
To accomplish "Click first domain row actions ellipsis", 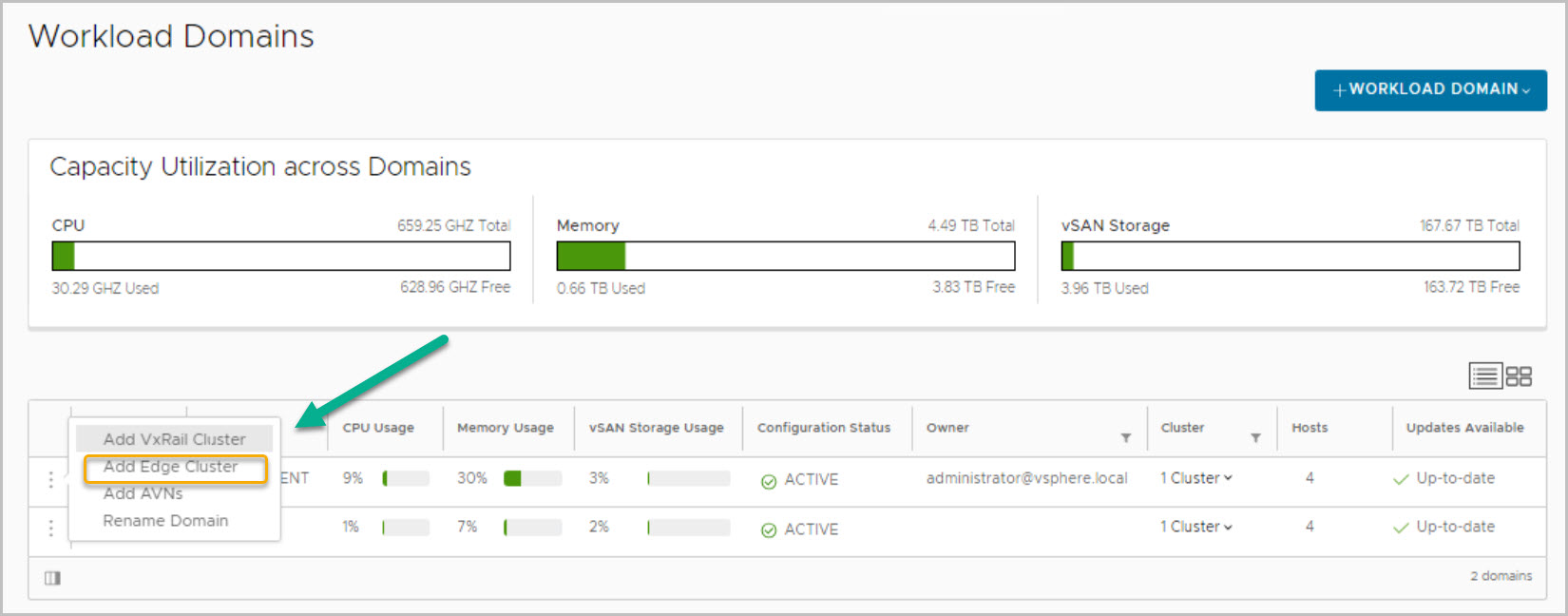I will (x=51, y=480).
